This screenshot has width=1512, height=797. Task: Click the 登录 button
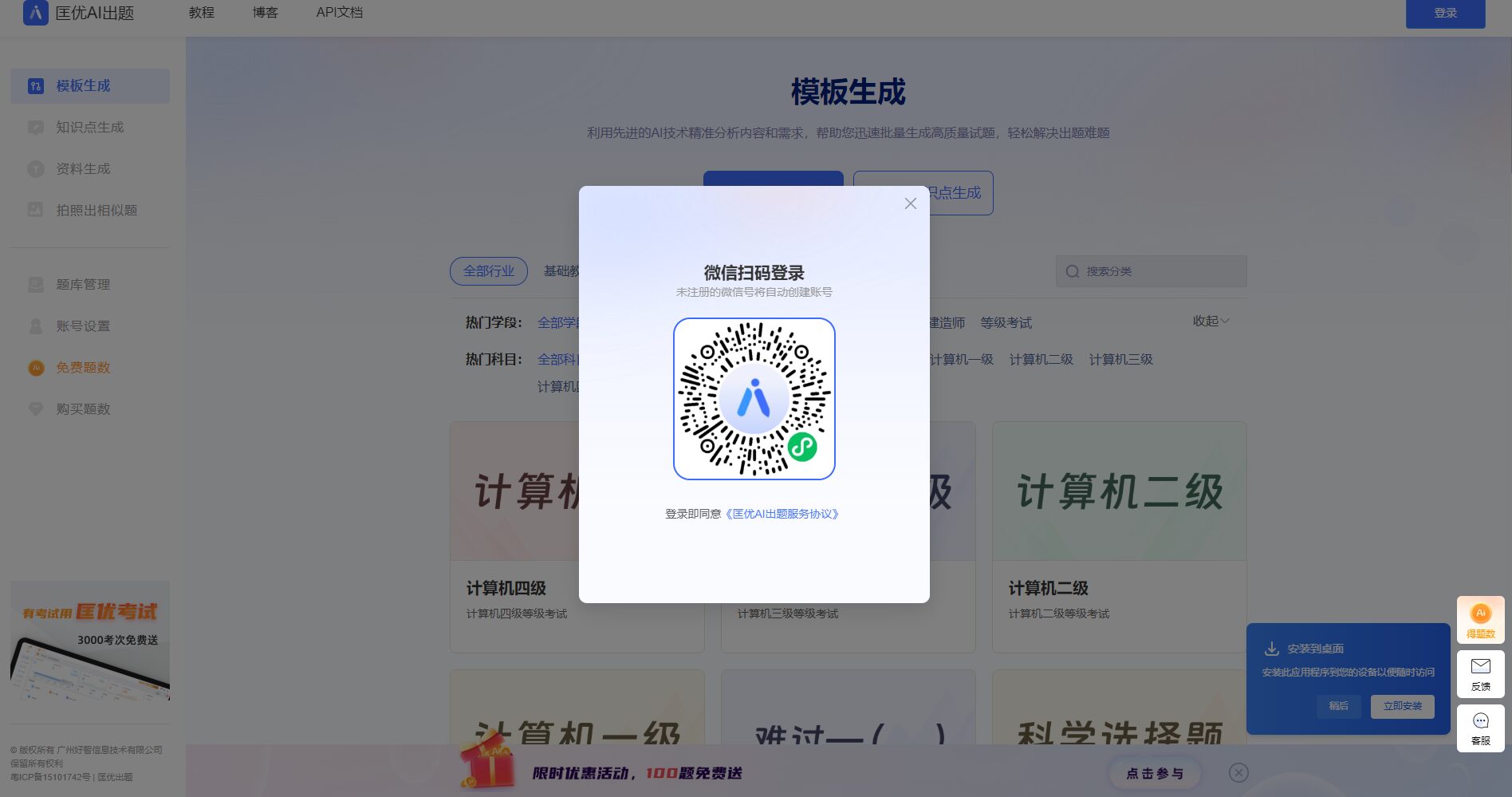coord(1445,14)
